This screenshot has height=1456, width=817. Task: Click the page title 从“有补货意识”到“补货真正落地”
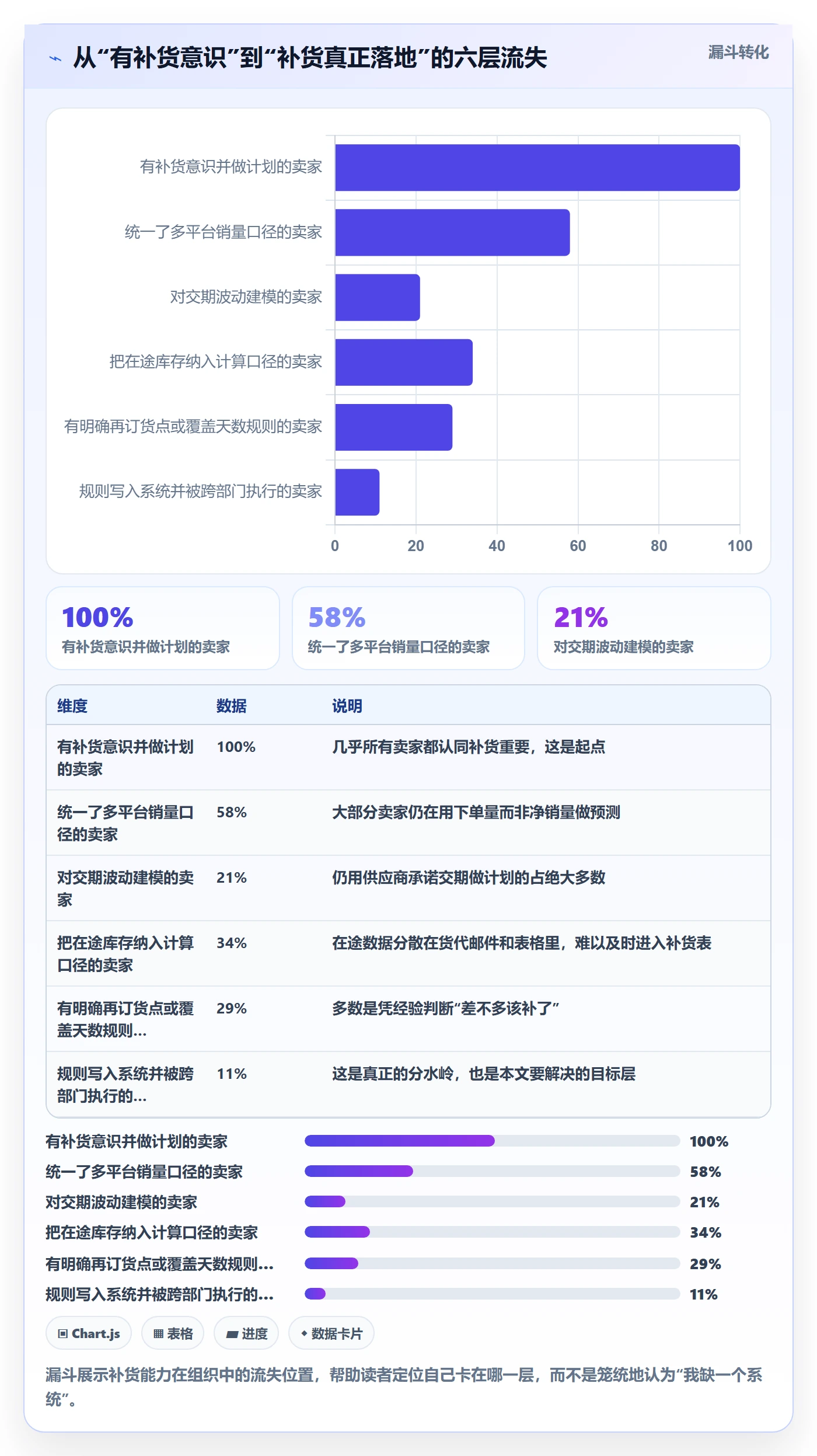tap(310, 58)
